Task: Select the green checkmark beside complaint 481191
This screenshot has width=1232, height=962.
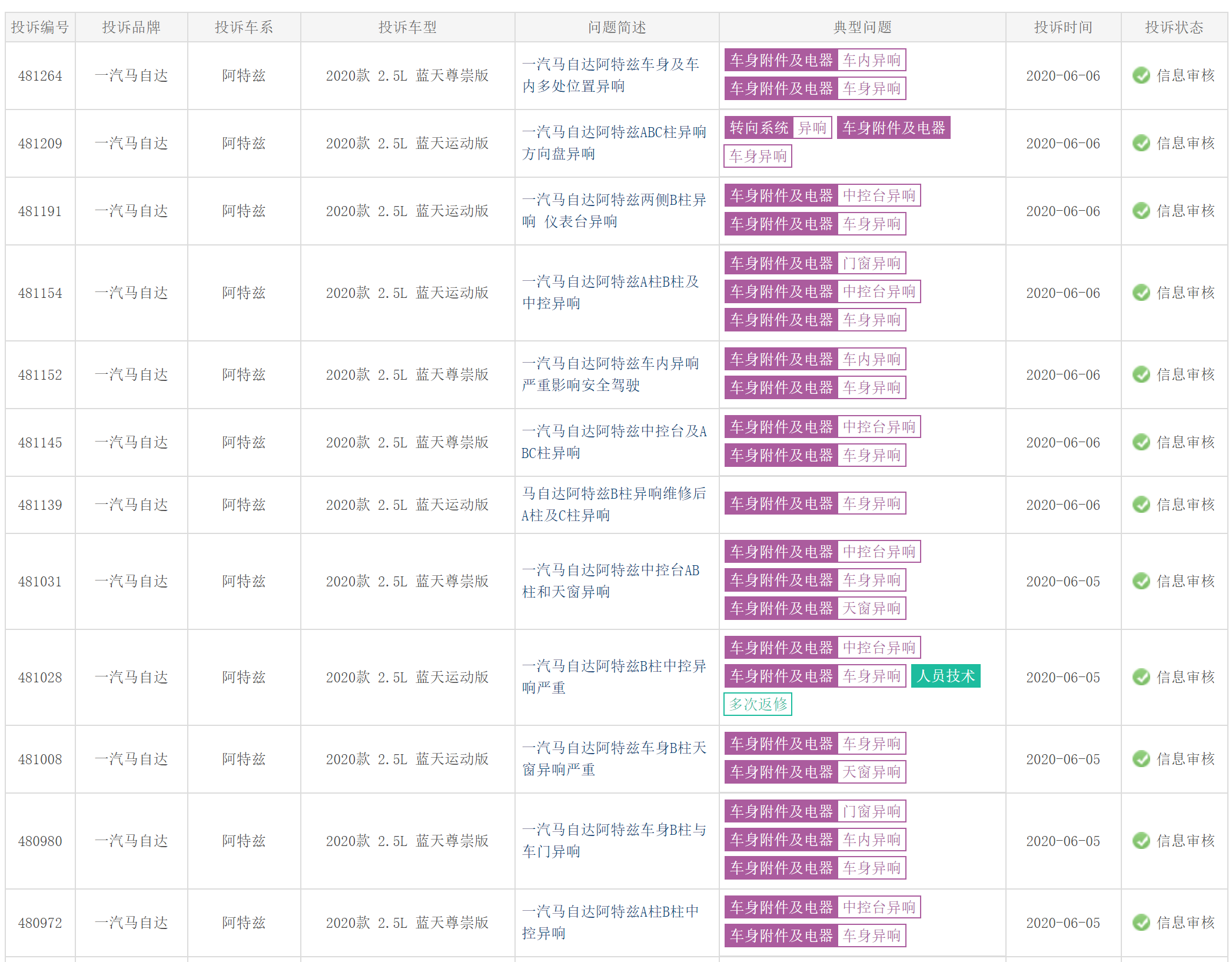Action: tap(1141, 211)
